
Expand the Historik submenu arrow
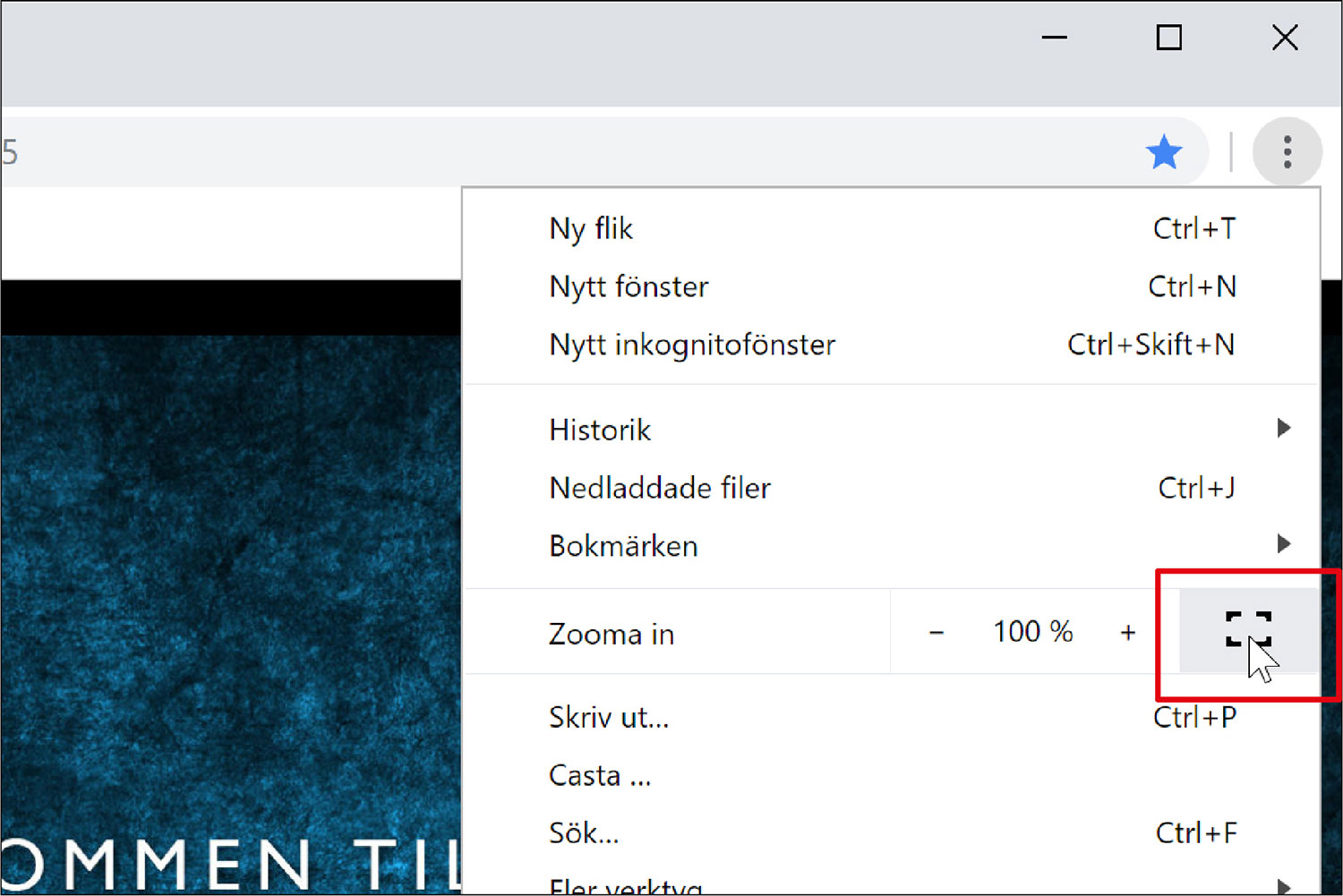pos(1283,429)
